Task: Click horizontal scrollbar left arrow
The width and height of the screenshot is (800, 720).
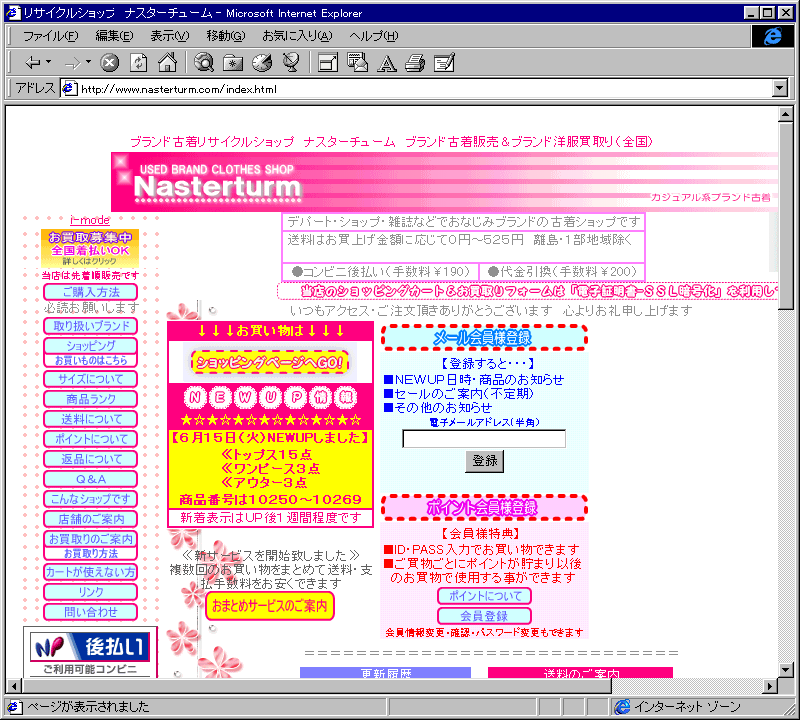Action: pyautogui.click(x=13, y=686)
